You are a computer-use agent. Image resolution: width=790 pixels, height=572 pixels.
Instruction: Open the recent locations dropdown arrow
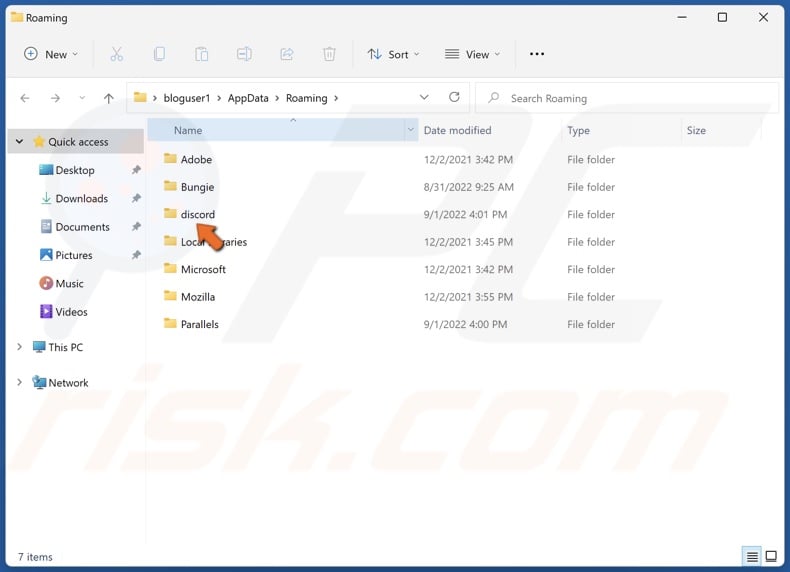point(82,98)
